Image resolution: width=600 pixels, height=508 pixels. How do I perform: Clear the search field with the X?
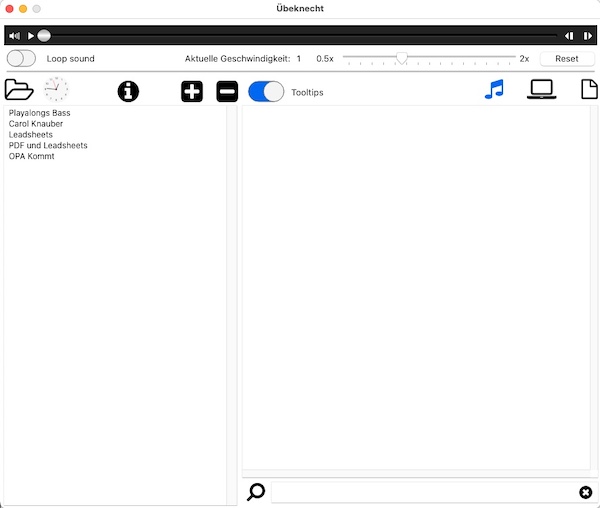pos(585,492)
